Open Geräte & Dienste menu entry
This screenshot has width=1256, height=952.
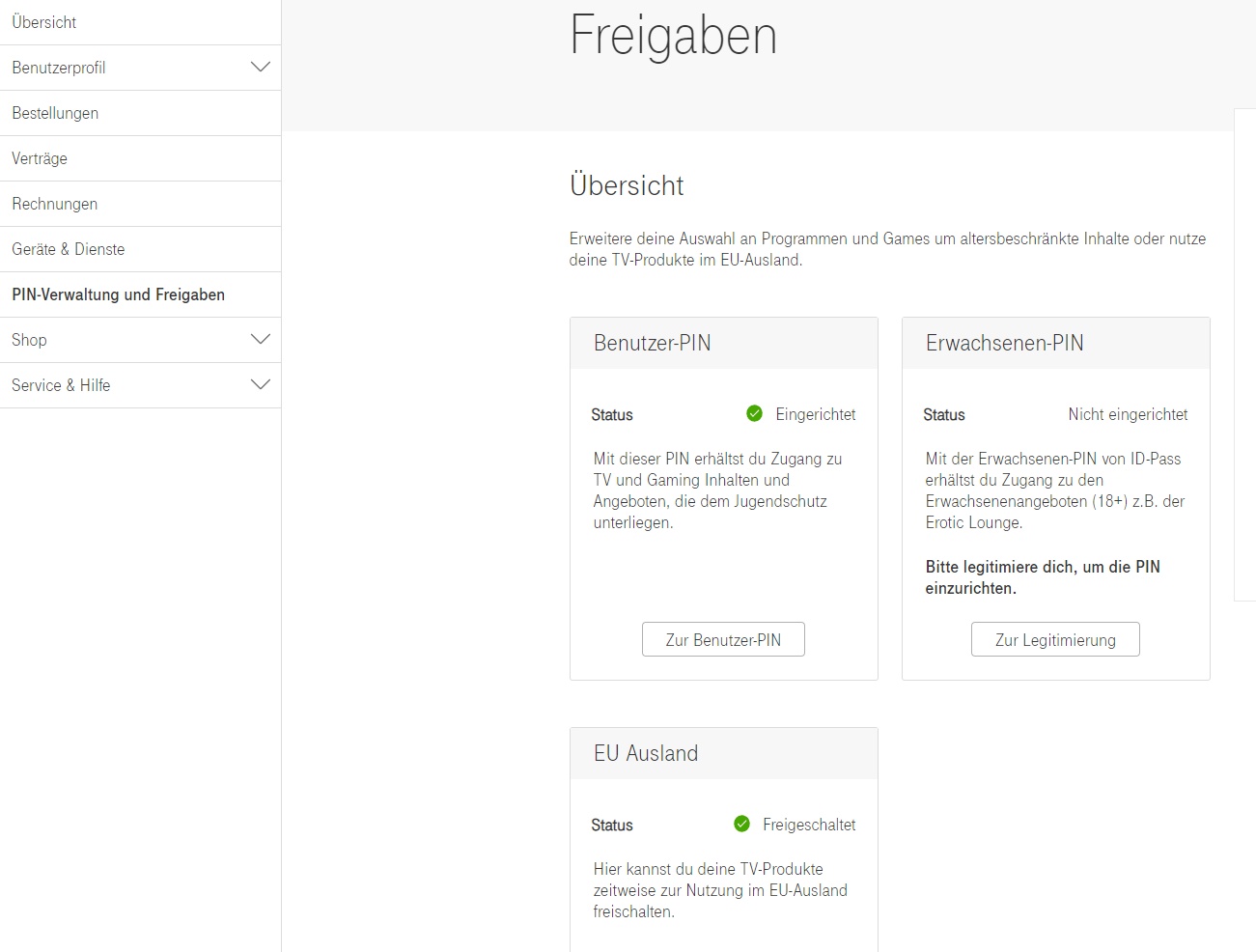(x=69, y=249)
